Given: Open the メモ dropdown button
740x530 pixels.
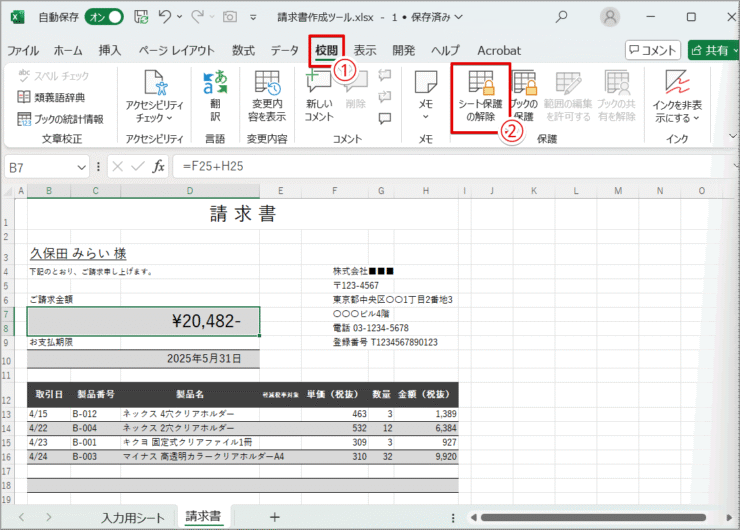Looking at the screenshot, I should pyautogui.click(x=426, y=96).
